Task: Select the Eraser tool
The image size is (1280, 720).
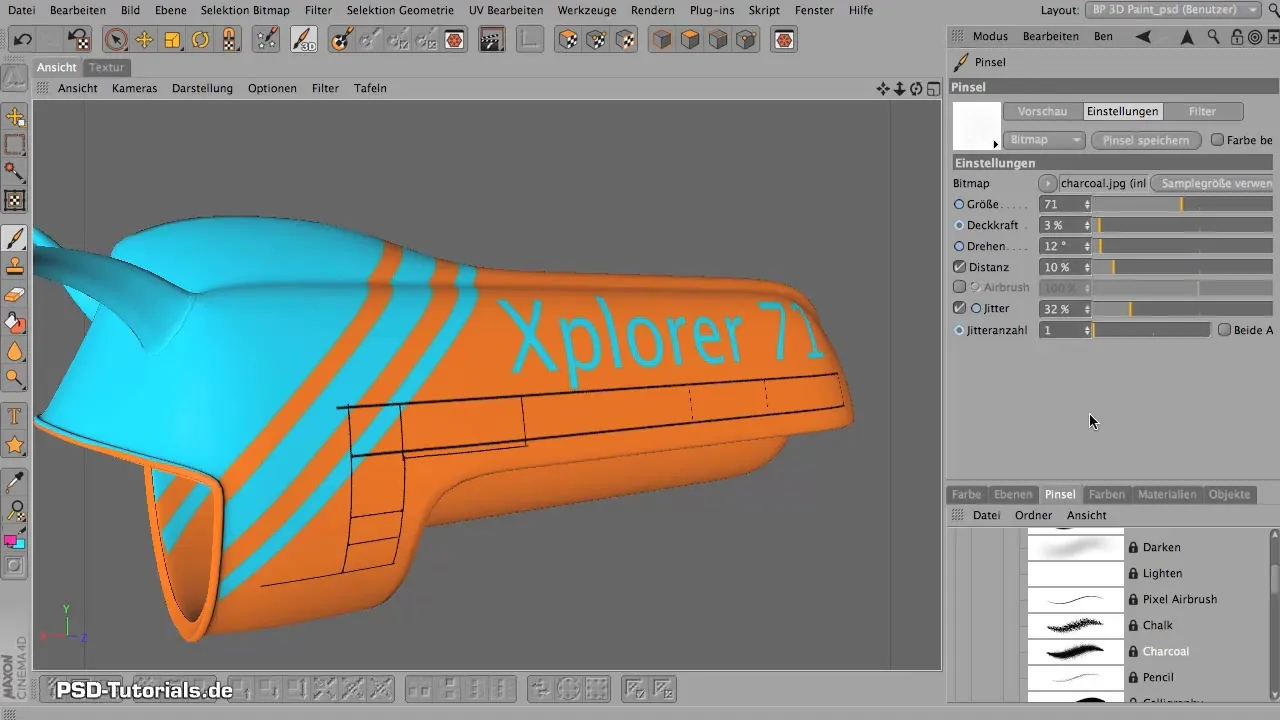Action: coord(15,294)
